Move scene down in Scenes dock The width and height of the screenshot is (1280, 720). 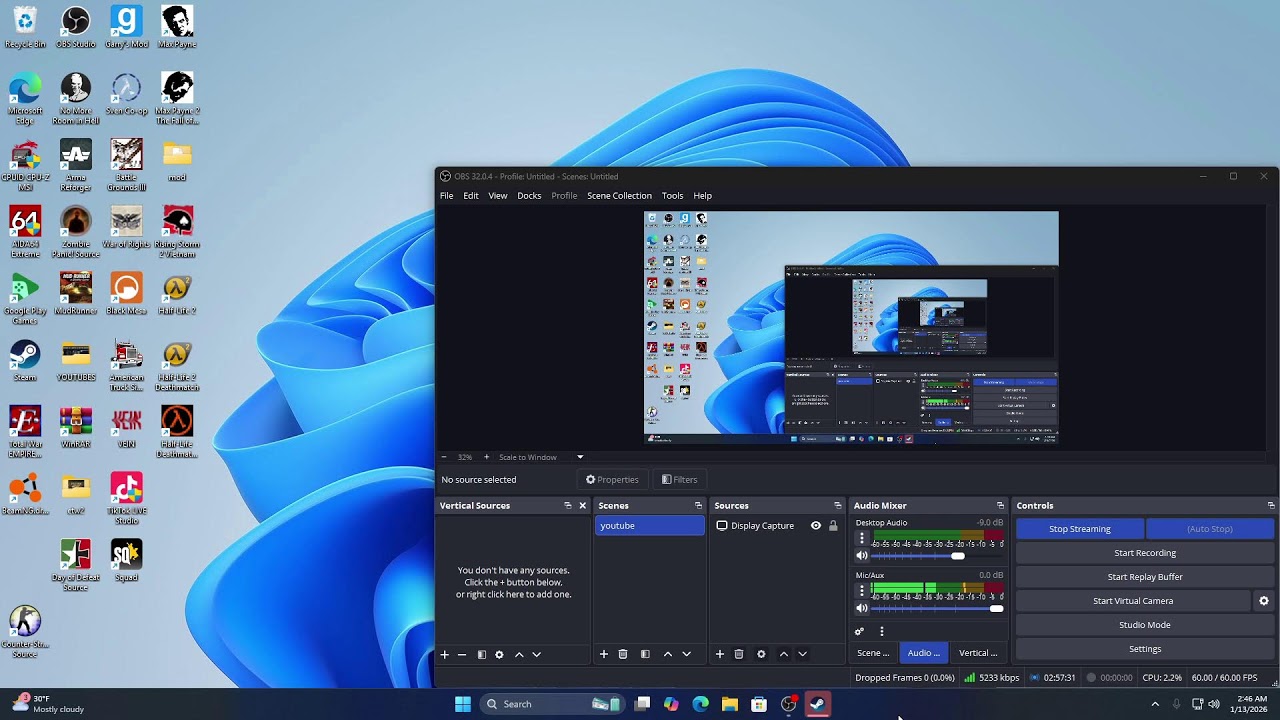(686, 654)
